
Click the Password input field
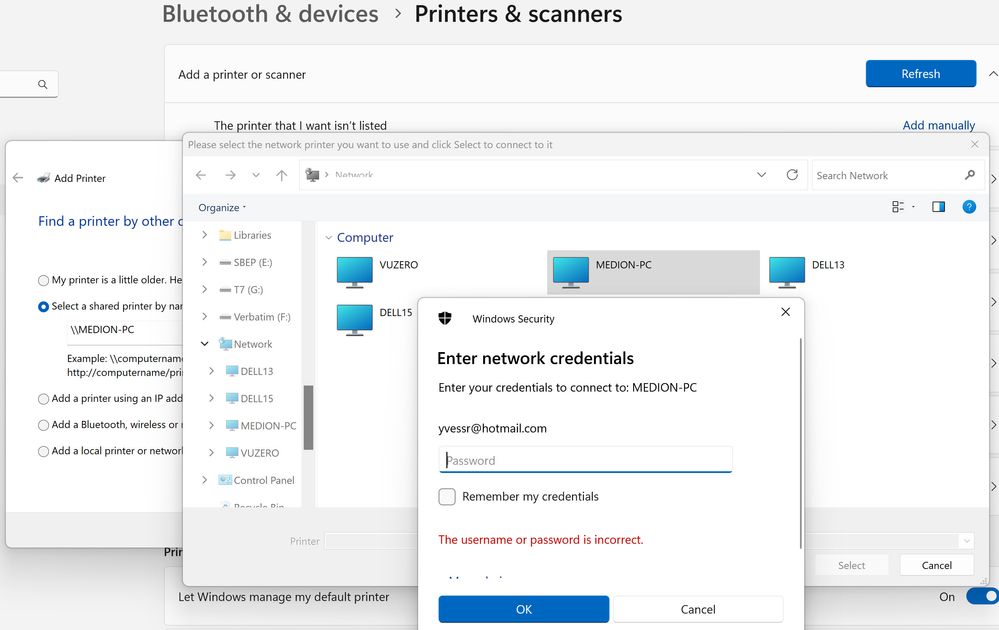[586, 460]
